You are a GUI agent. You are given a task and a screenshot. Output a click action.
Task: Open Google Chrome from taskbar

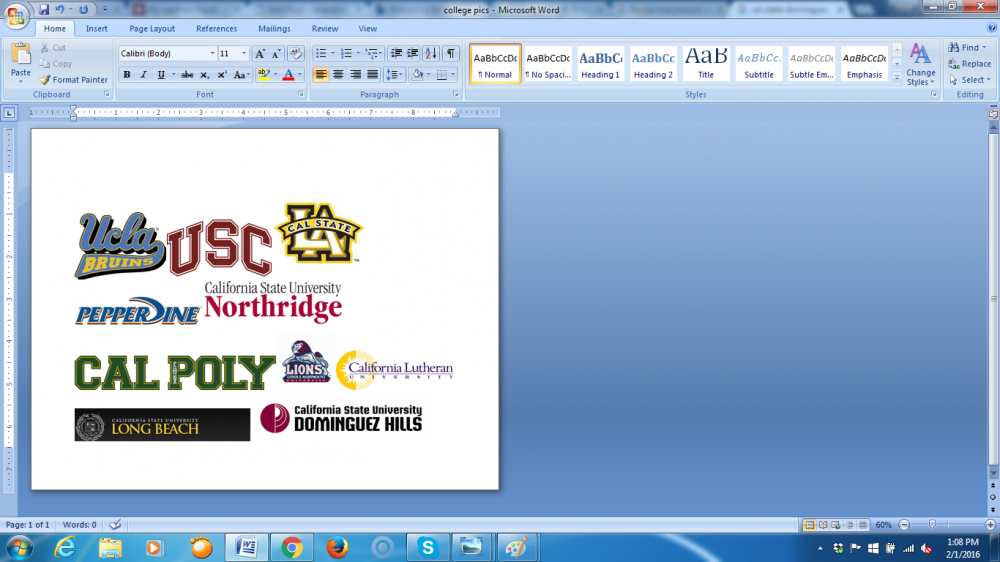pos(291,547)
